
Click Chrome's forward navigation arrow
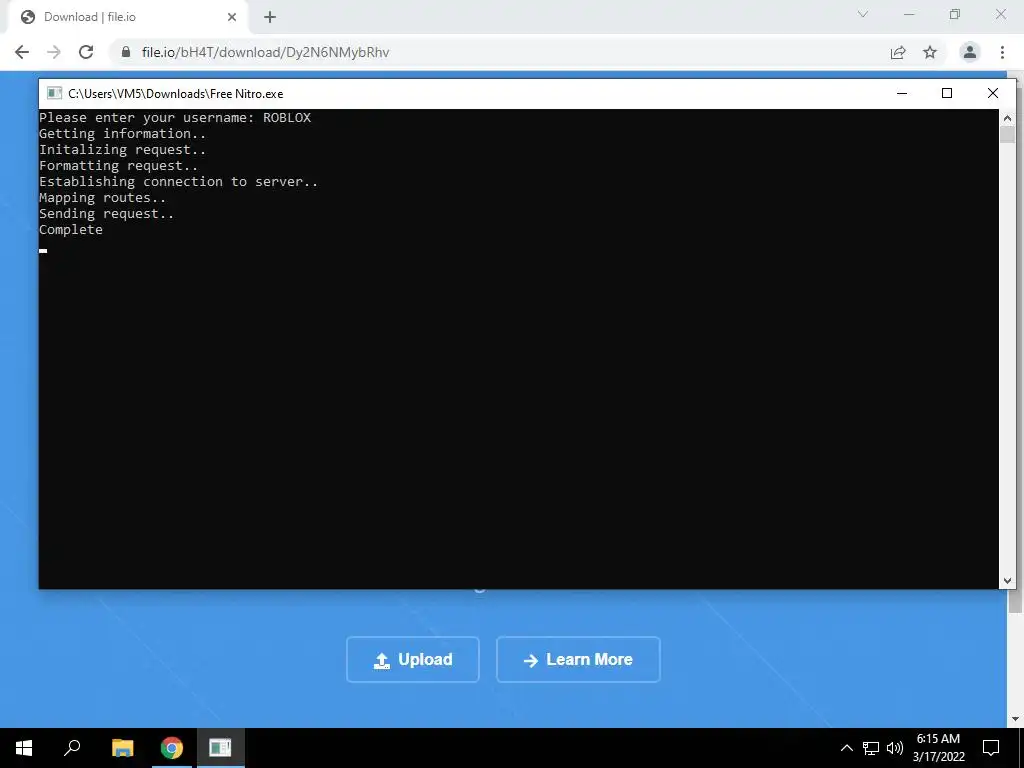coord(54,52)
